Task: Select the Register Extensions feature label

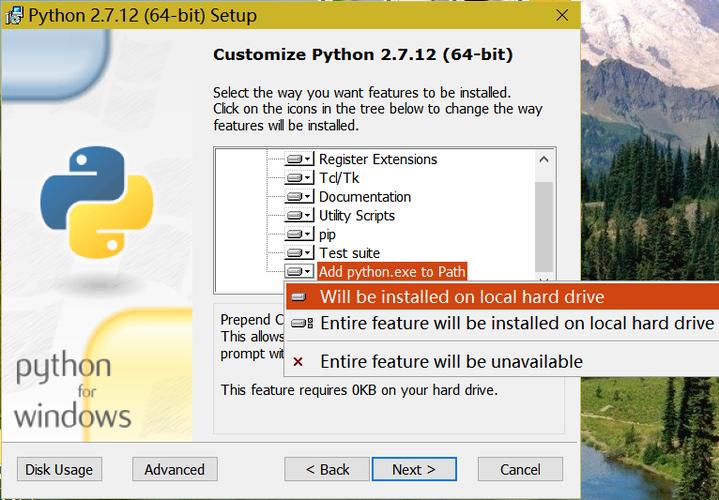Action: tap(378, 159)
